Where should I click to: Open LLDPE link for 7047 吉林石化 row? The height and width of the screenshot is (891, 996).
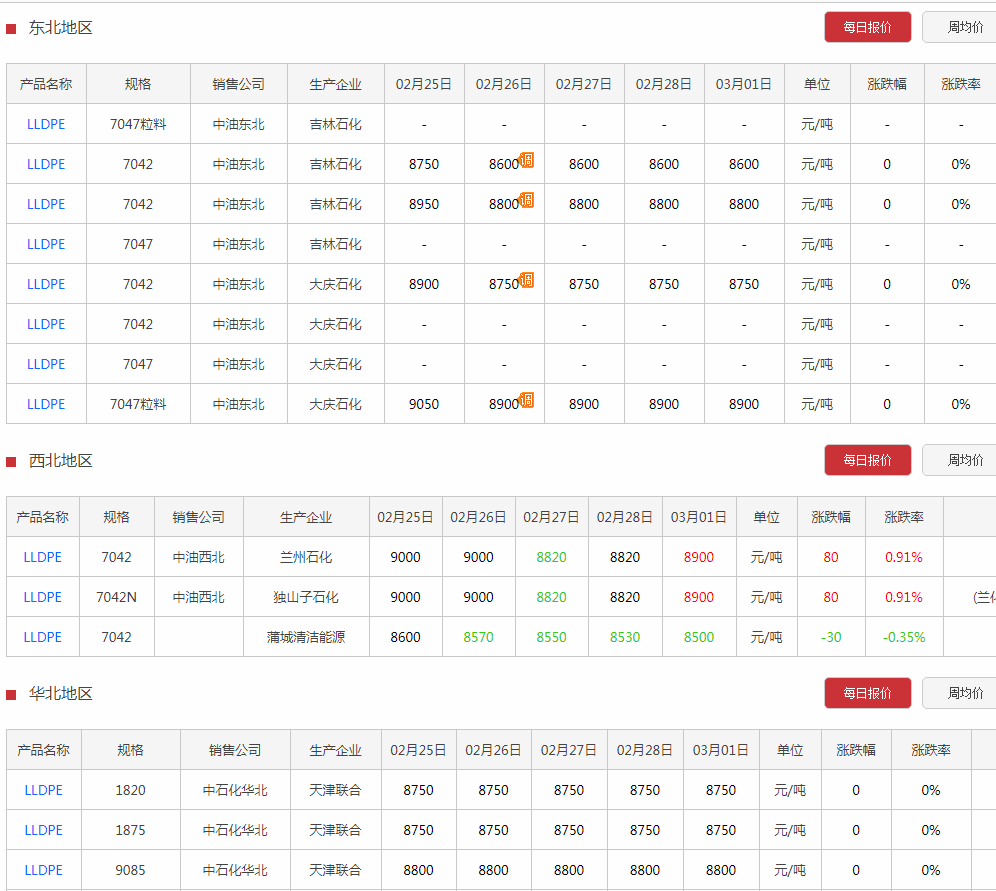[46, 245]
